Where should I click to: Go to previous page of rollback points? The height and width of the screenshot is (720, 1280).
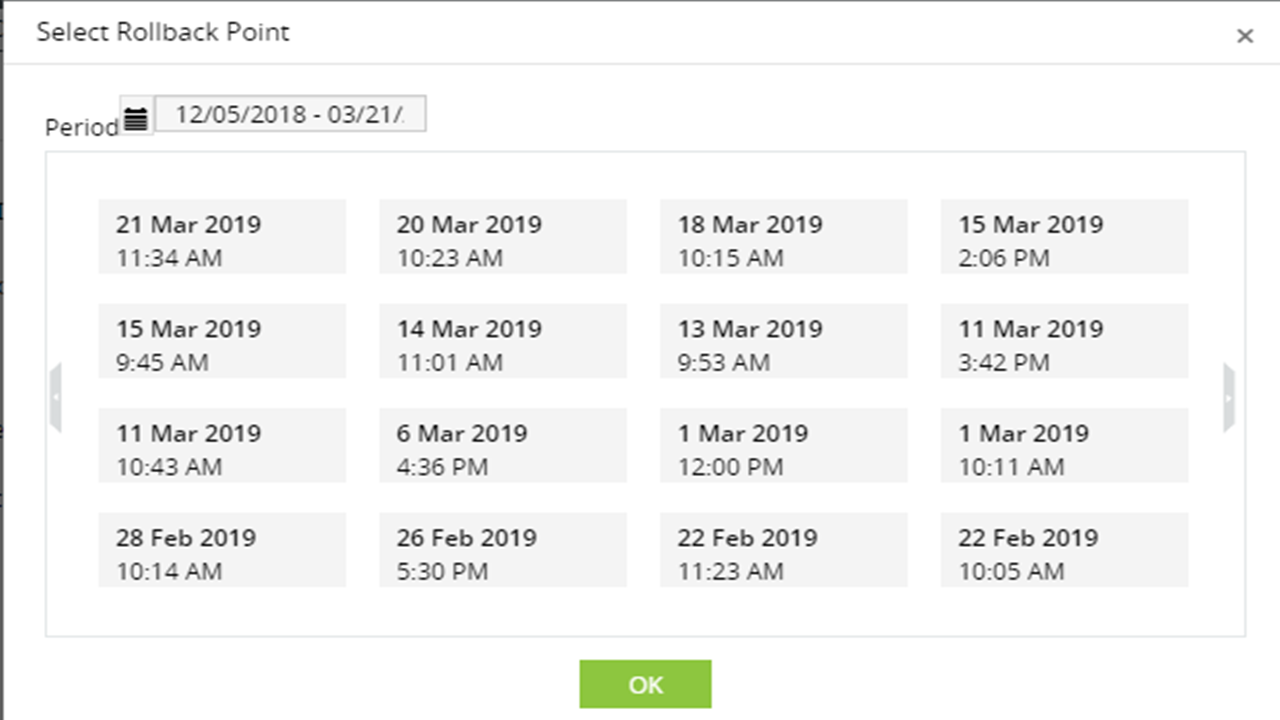[x=56, y=397]
